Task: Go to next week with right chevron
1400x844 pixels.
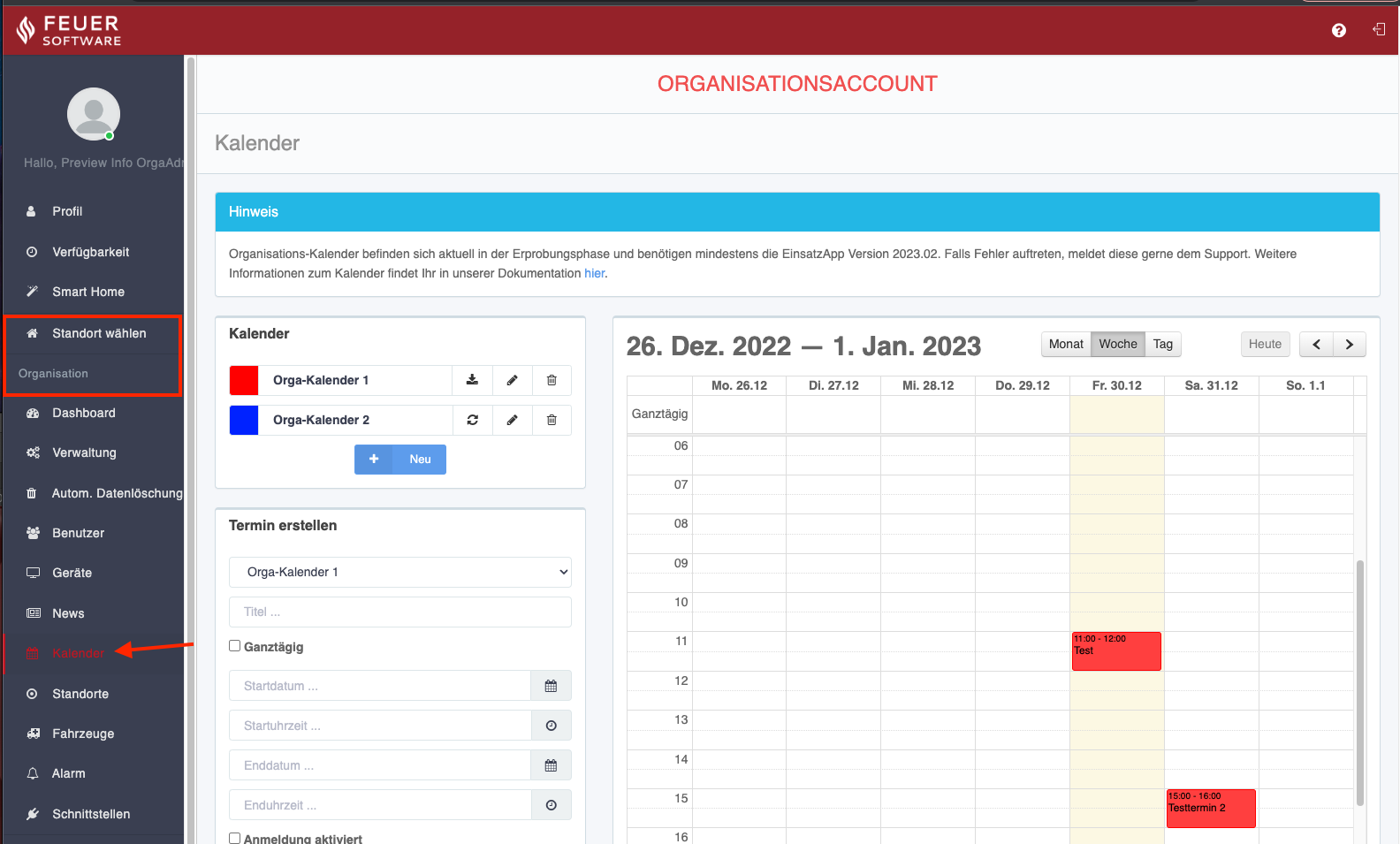Action: pyautogui.click(x=1349, y=345)
